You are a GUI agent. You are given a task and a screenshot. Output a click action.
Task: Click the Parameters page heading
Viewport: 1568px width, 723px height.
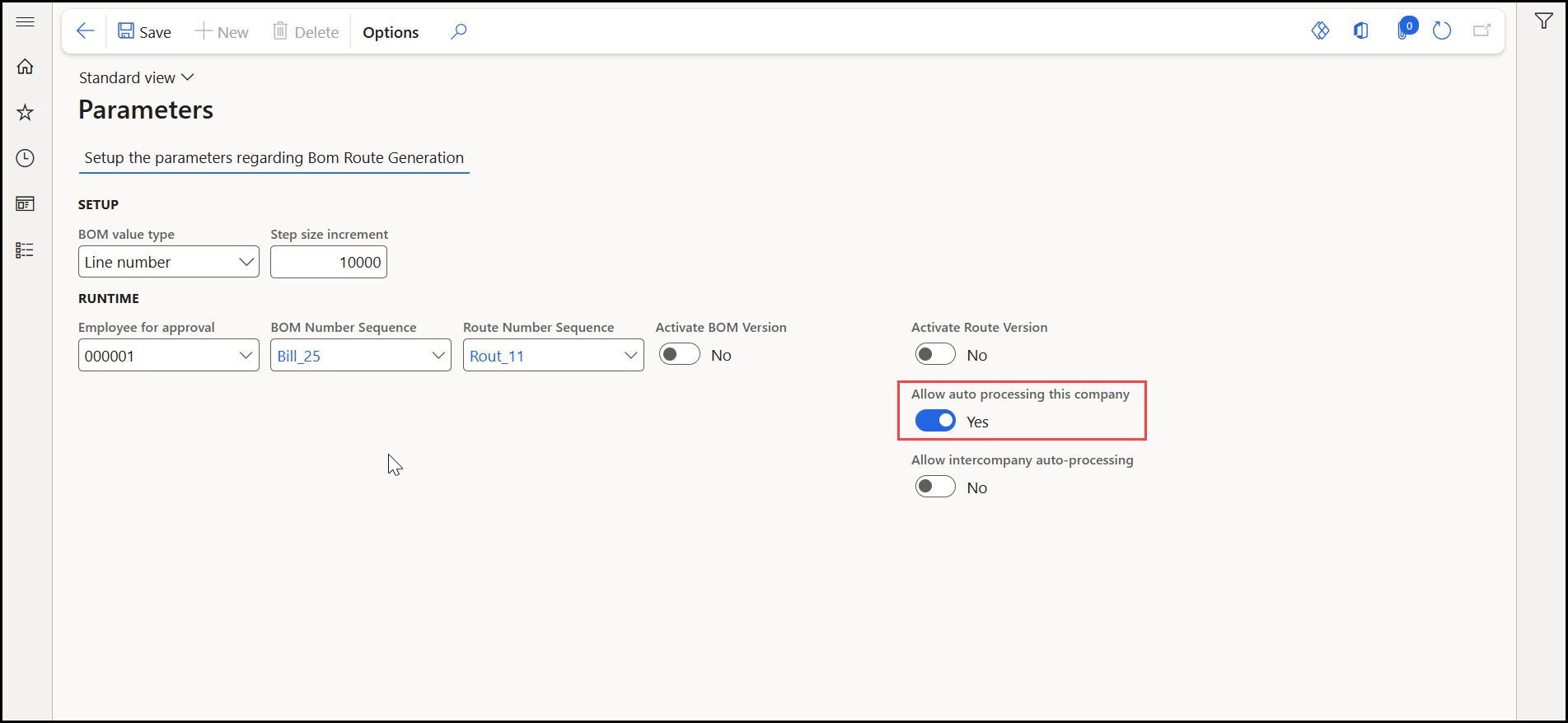click(x=146, y=110)
